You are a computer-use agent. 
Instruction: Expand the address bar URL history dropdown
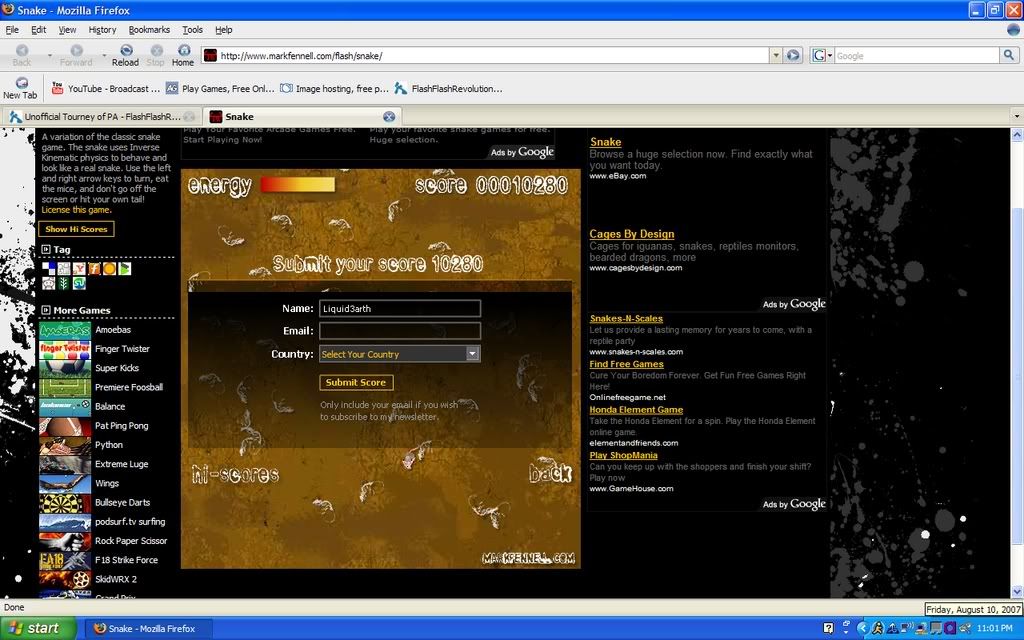pyautogui.click(x=775, y=56)
